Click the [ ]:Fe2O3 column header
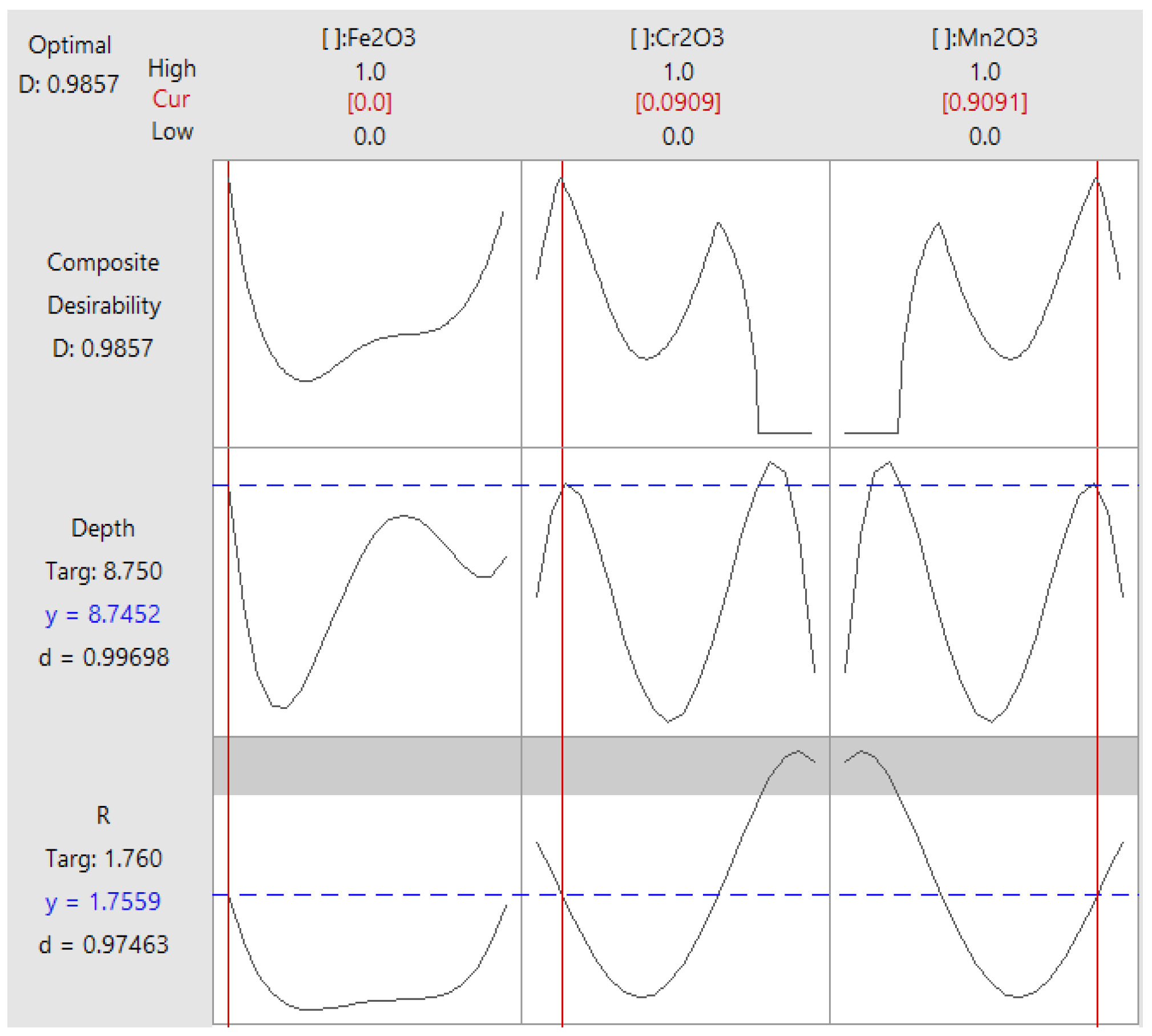 tap(369, 38)
